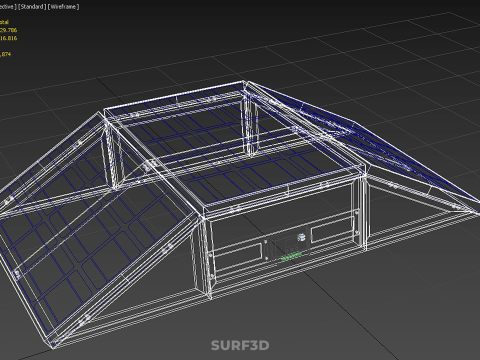Click the SURF3D watermark
The height and width of the screenshot is (360, 480).
pos(240,345)
